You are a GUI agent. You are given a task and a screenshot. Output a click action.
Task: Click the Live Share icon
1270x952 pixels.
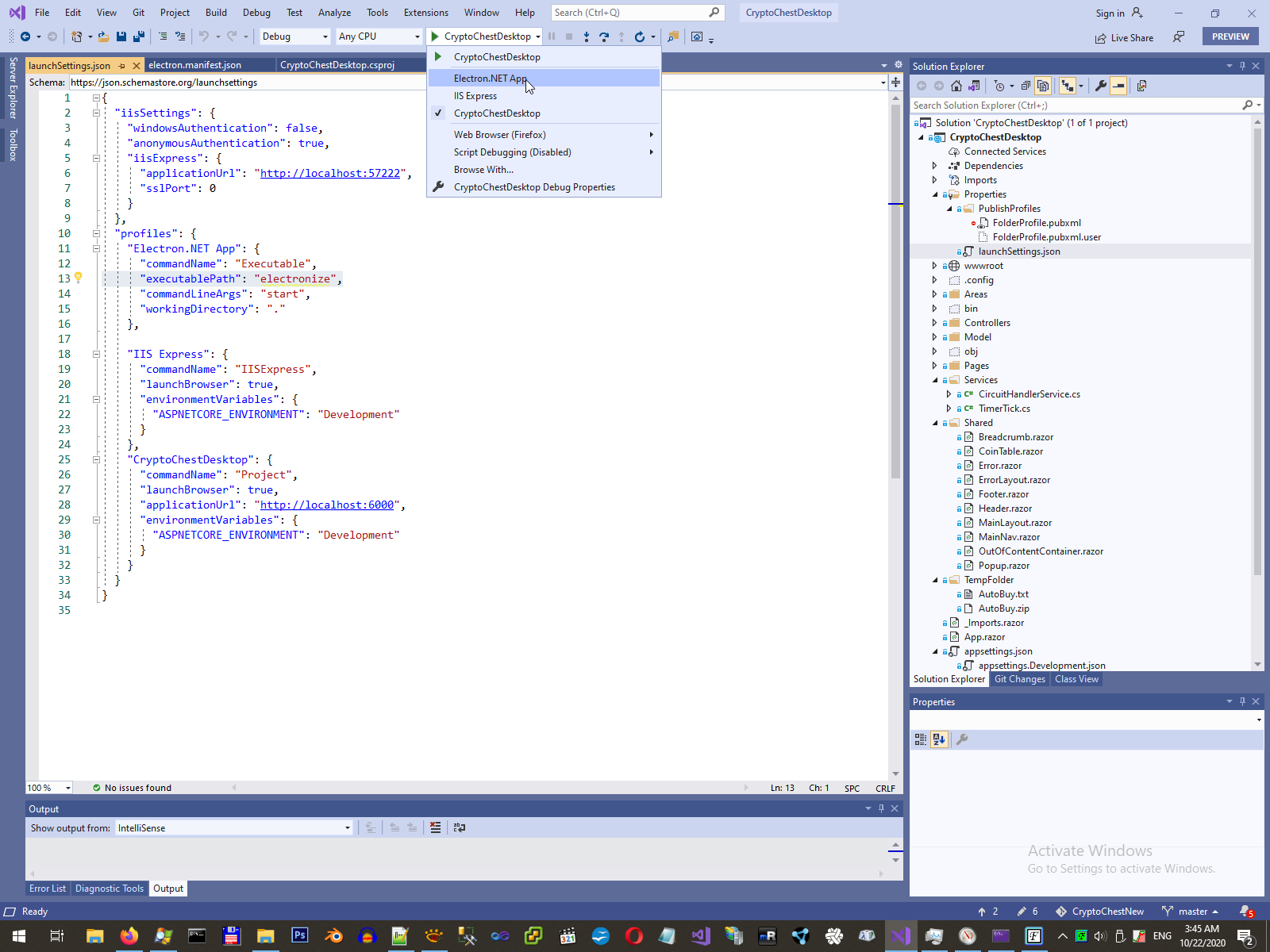(x=1100, y=38)
